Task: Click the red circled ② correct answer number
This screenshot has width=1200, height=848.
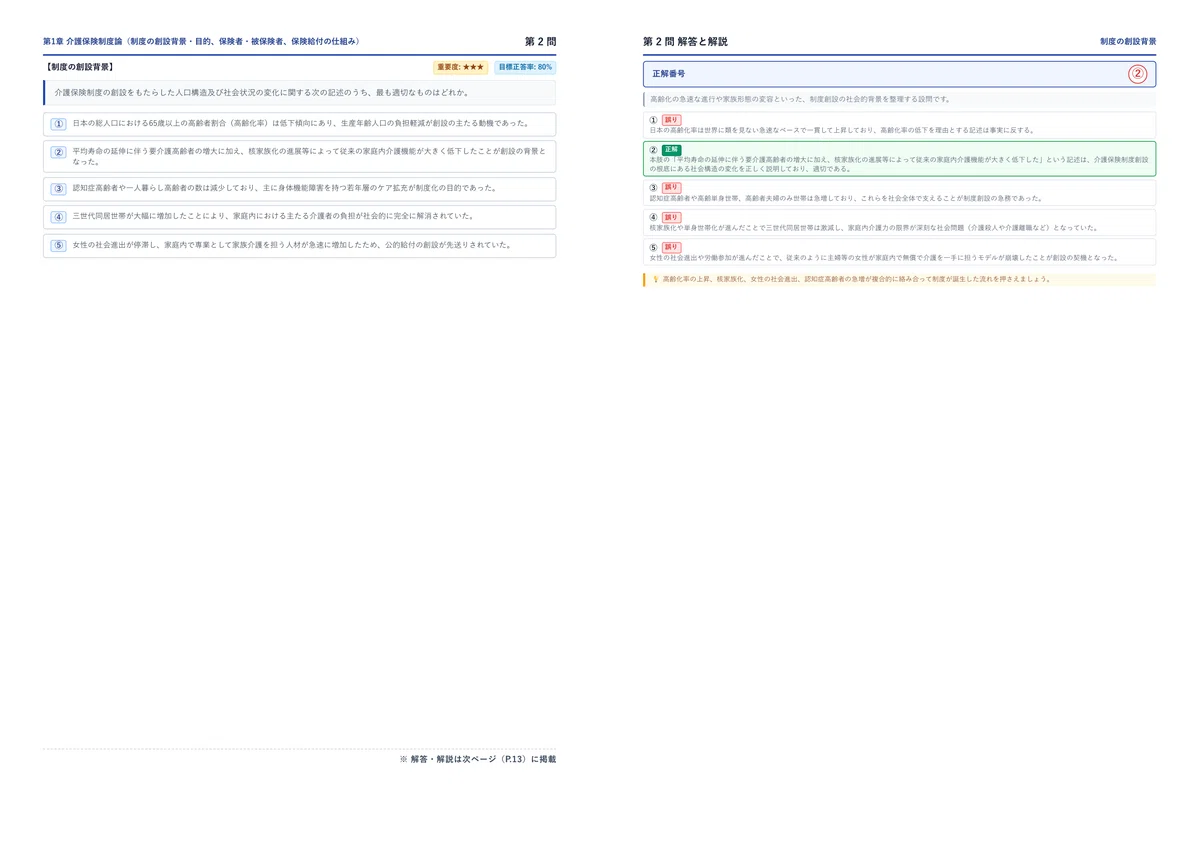Action: pos(1137,74)
